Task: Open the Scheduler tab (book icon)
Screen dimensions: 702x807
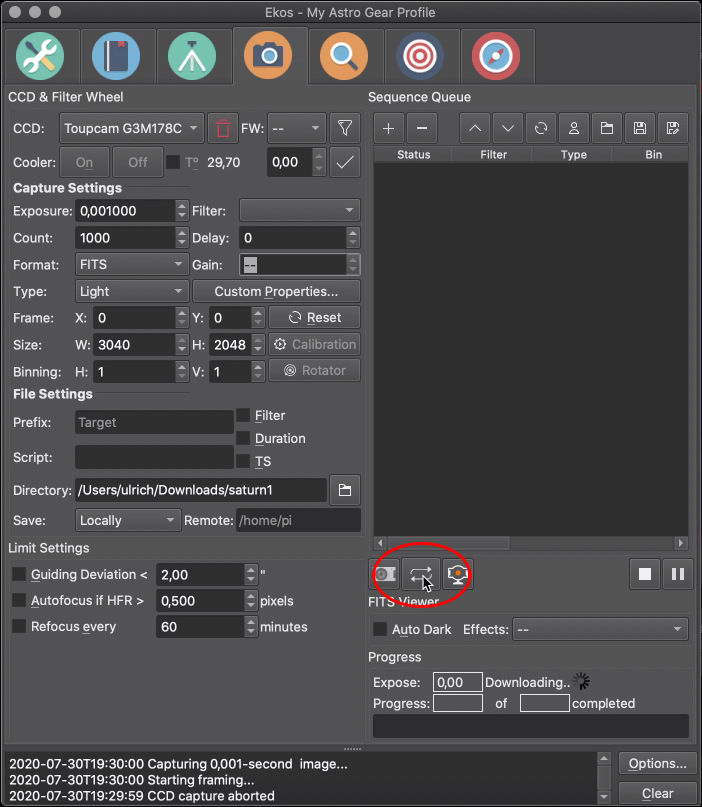Action: click(x=116, y=56)
